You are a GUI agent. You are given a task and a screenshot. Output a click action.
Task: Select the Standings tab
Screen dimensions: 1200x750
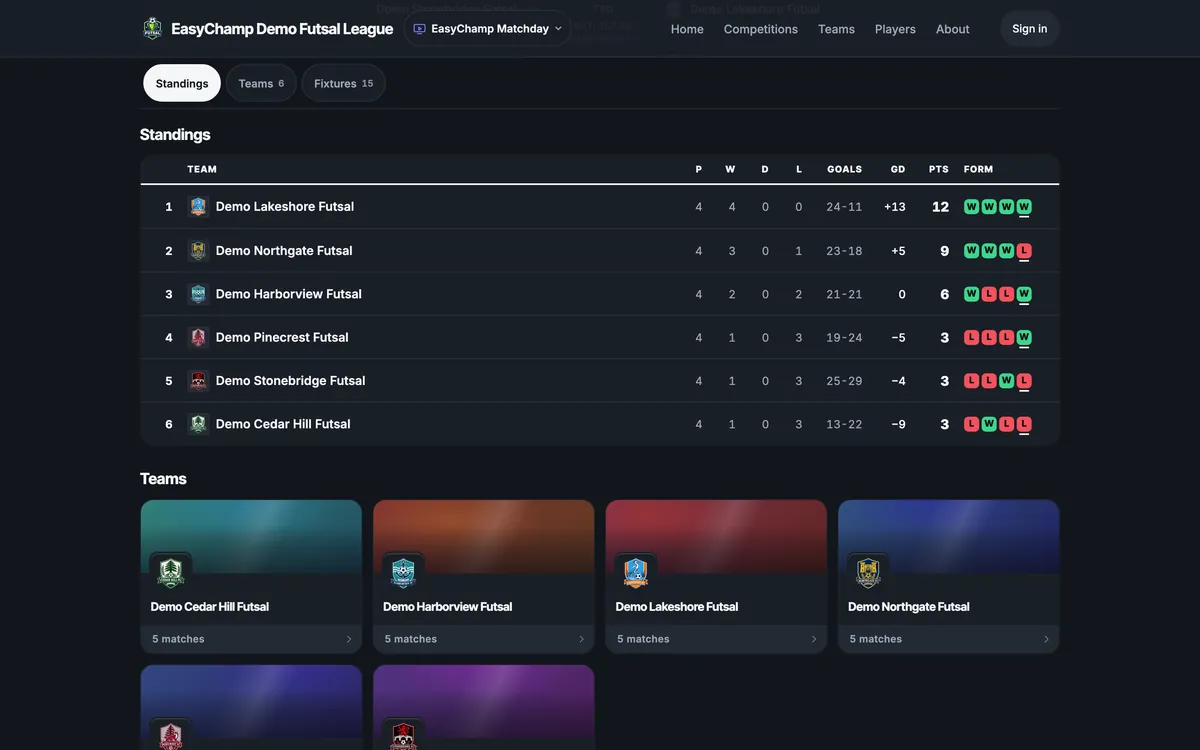click(182, 83)
